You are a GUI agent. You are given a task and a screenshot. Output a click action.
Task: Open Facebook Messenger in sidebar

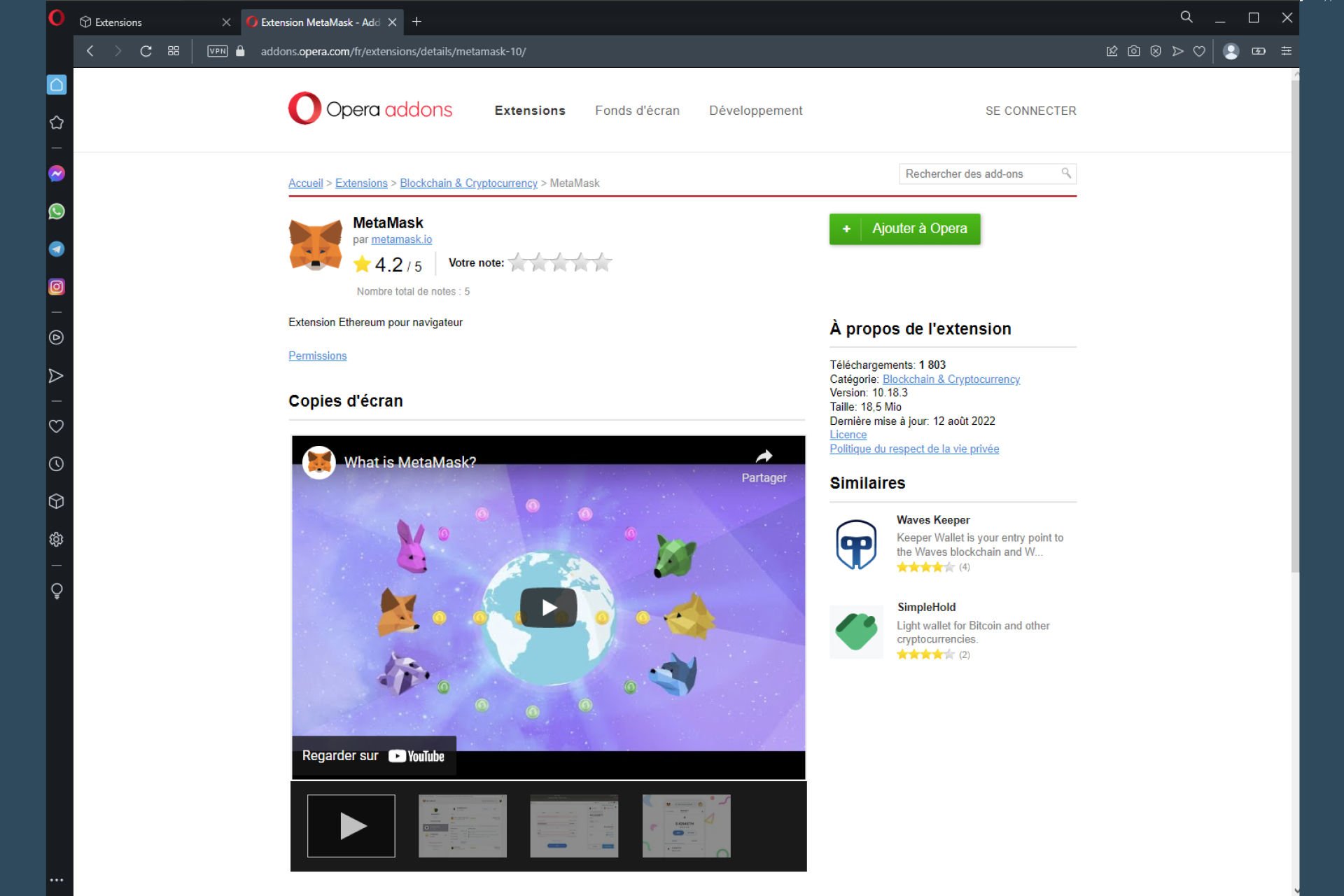point(57,174)
